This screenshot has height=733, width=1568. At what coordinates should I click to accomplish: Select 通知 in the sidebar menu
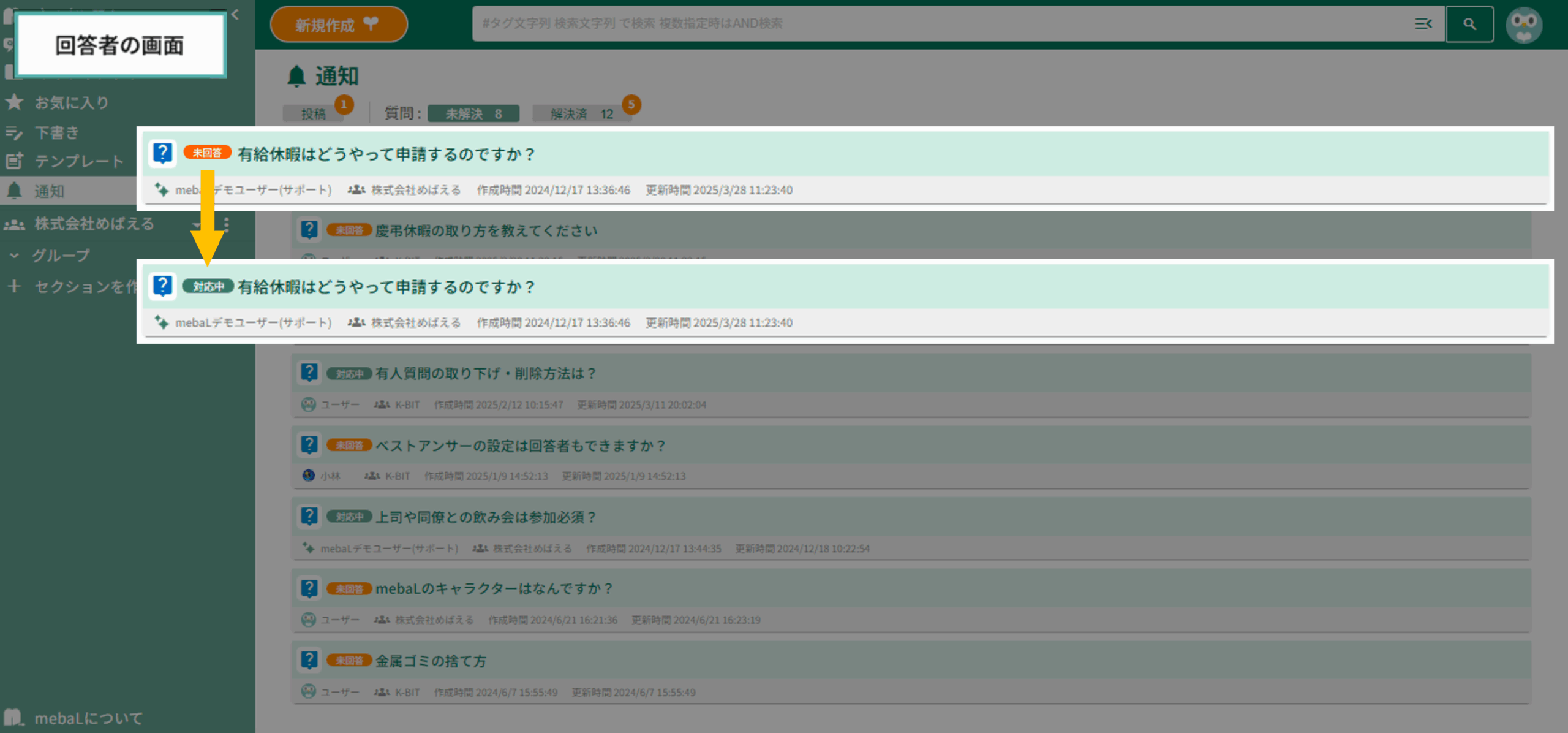point(49,191)
